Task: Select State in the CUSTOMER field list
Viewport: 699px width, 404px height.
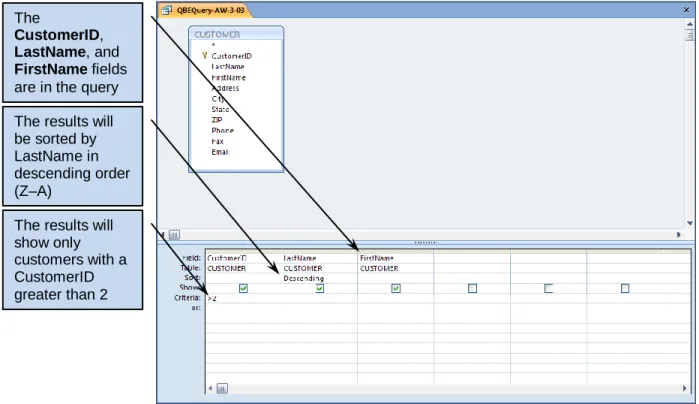Action: 220,109
